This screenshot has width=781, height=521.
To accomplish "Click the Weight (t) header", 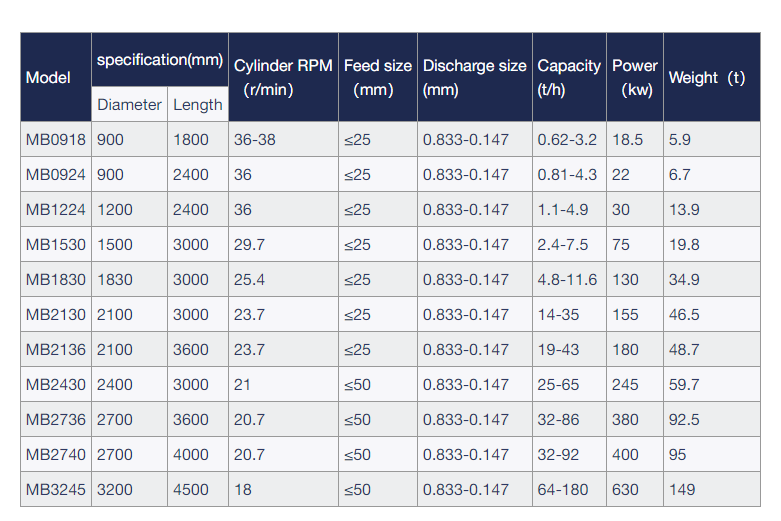I will (x=712, y=77).
